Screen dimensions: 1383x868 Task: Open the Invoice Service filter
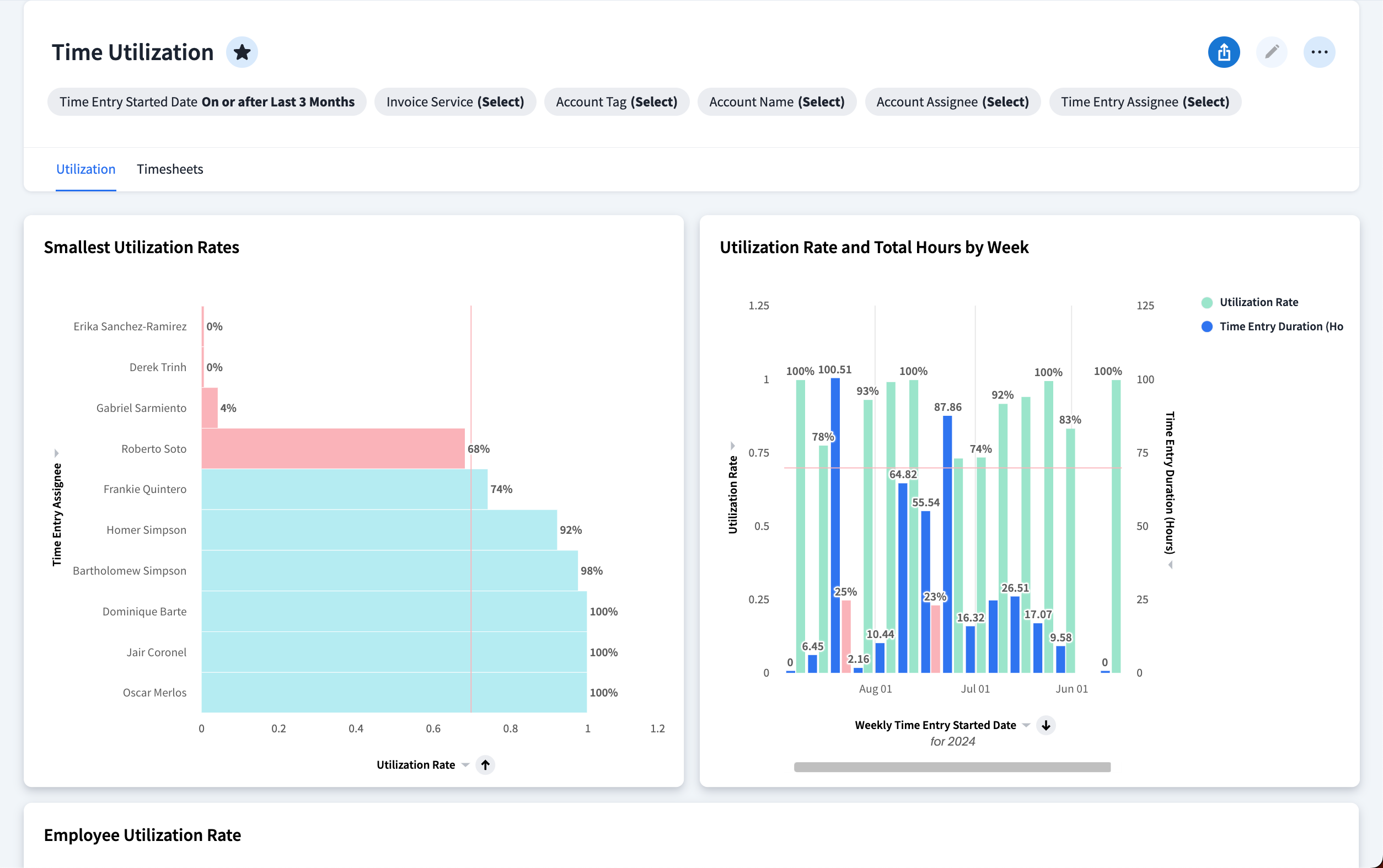pos(454,102)
